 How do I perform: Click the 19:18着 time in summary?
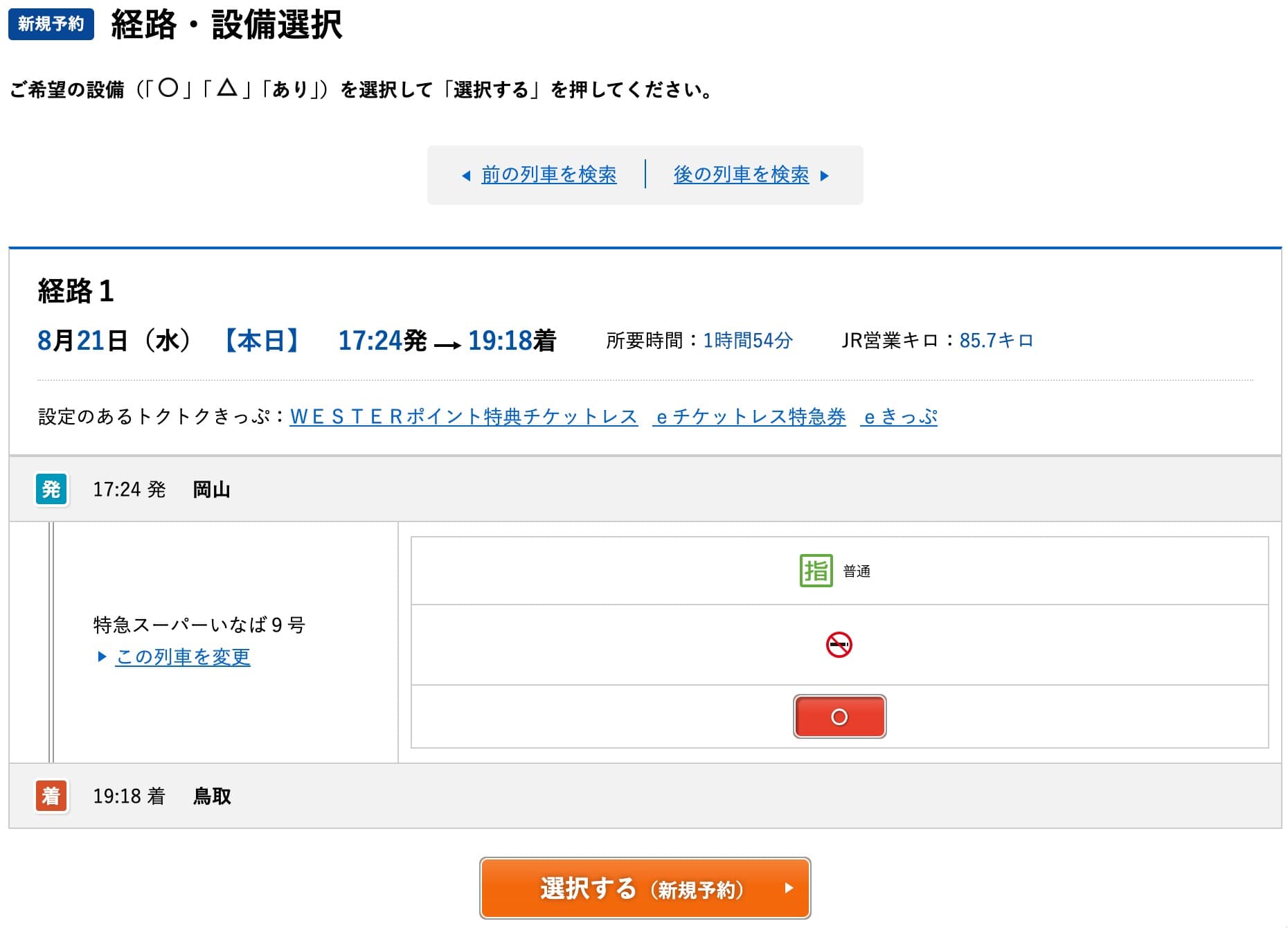click(512, 340)
